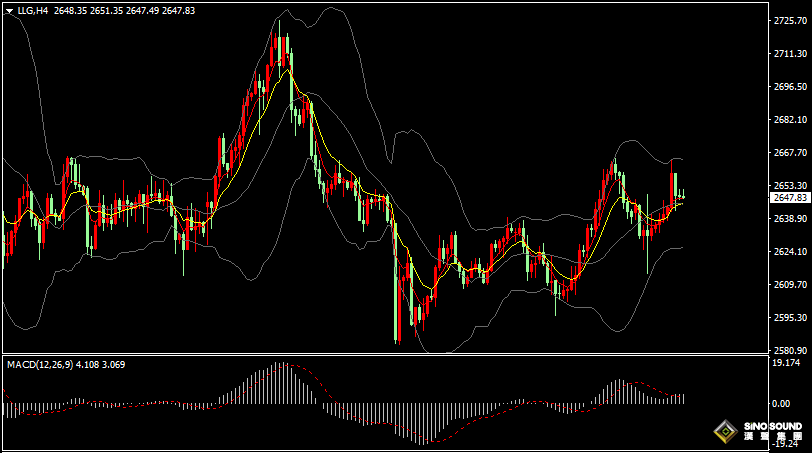This screenshot has width=812, height=453.
Task: Click the MACD scale value 19.174
Action: pyautogui.click(x=786, y=363)
